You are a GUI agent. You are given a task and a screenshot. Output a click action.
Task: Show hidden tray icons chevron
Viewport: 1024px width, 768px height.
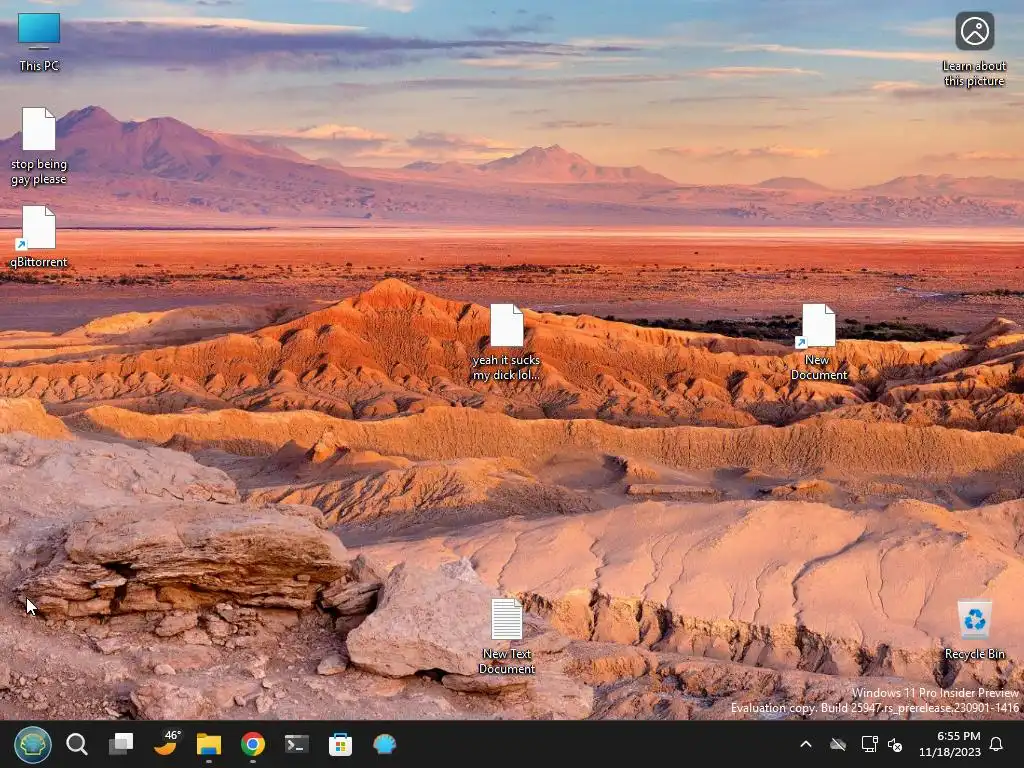tap(806, 744)
